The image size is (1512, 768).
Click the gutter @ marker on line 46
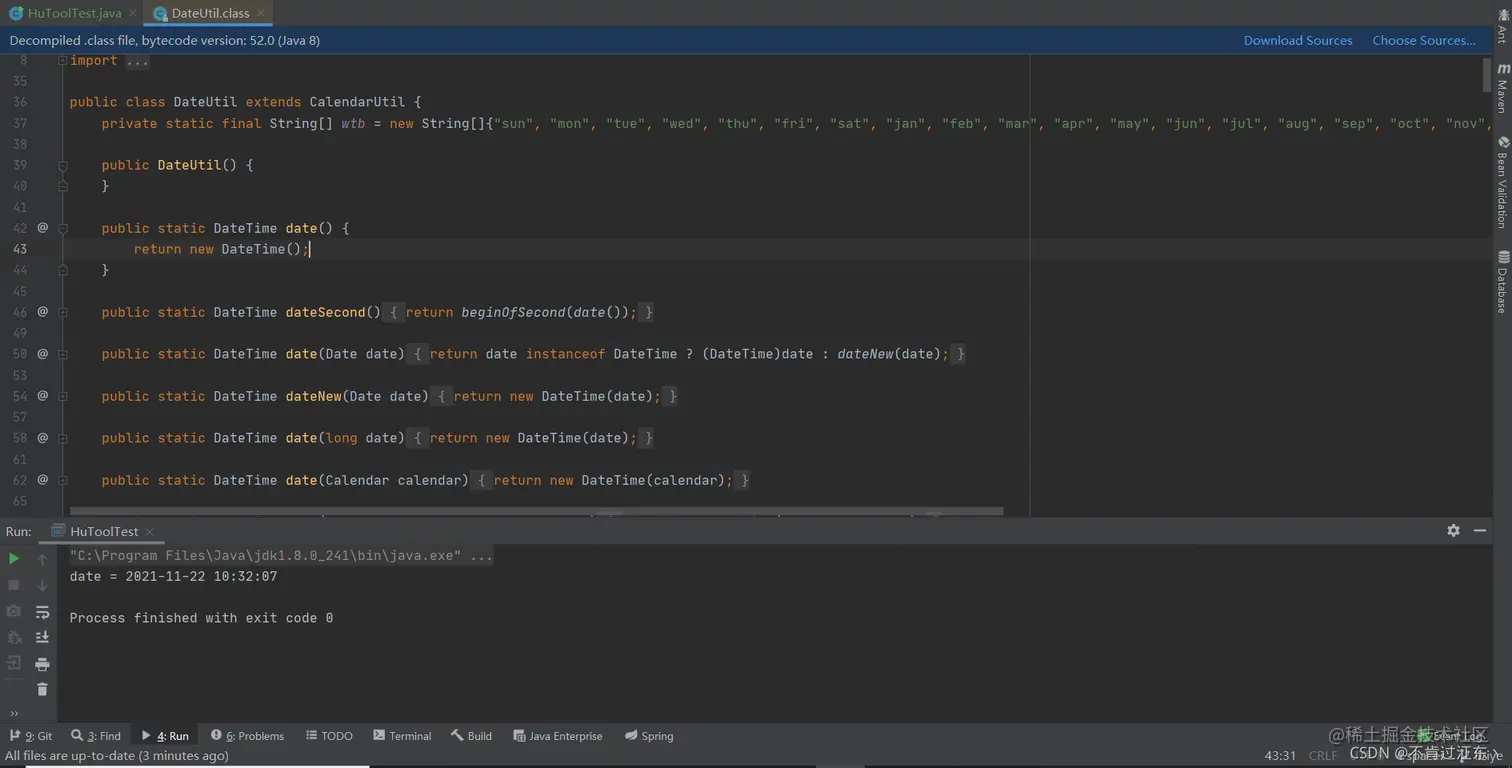coord(43,312)
